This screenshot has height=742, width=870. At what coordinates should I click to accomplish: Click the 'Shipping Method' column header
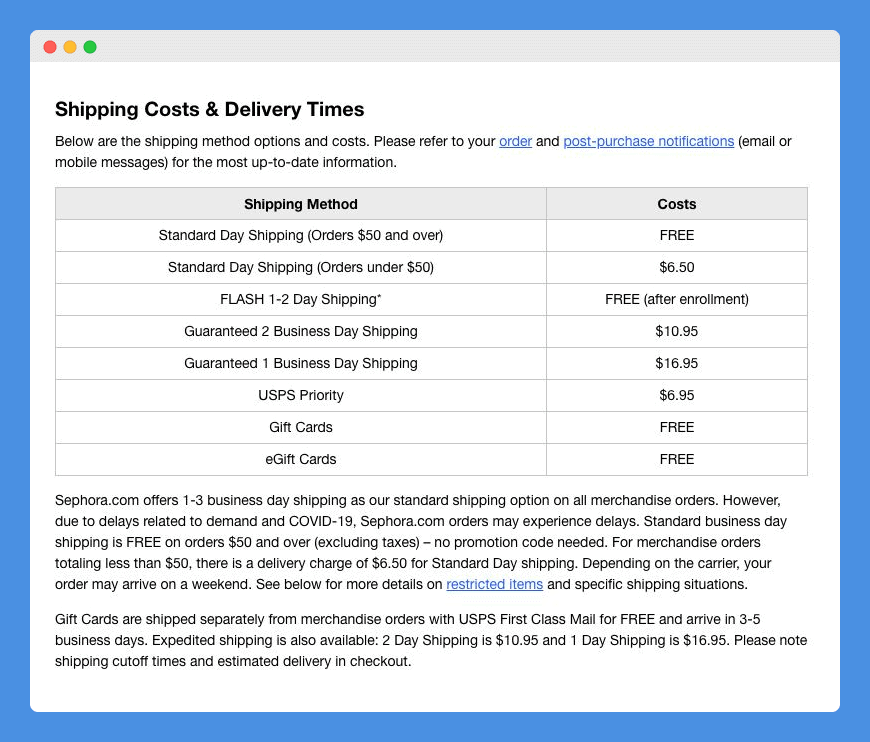[x=301, y=204]
